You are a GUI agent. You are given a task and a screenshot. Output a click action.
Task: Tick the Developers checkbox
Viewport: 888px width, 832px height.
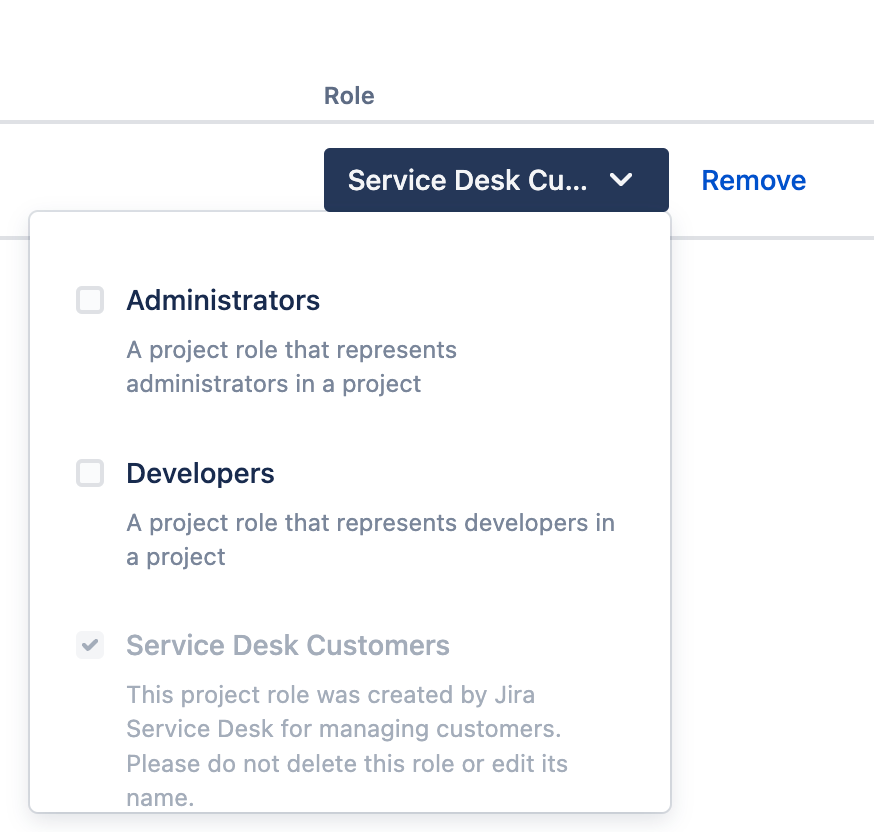pos(90,473)
